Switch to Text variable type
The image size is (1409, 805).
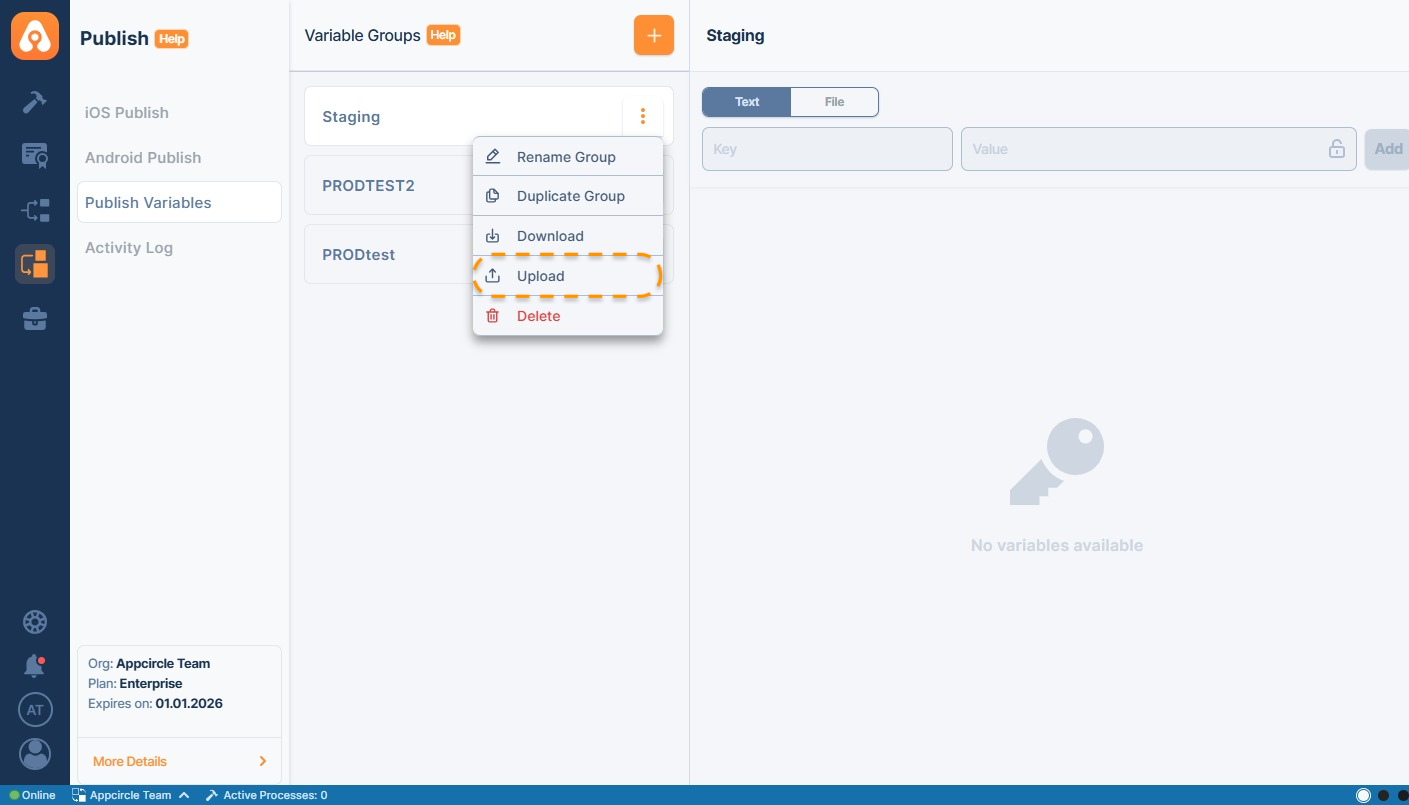click(747, 102)
